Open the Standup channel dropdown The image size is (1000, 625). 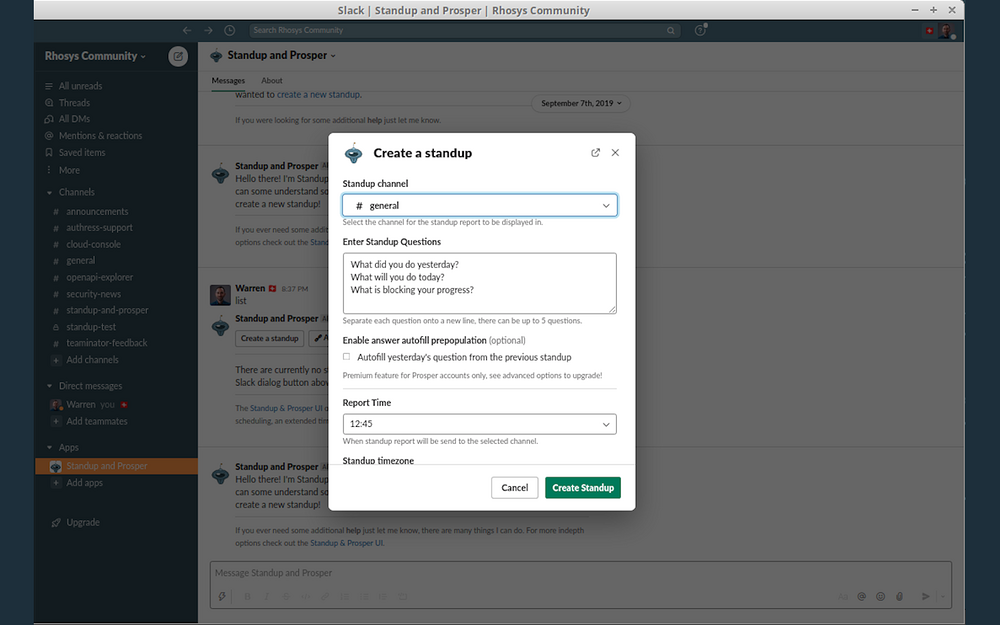click(x=480, y=205)
